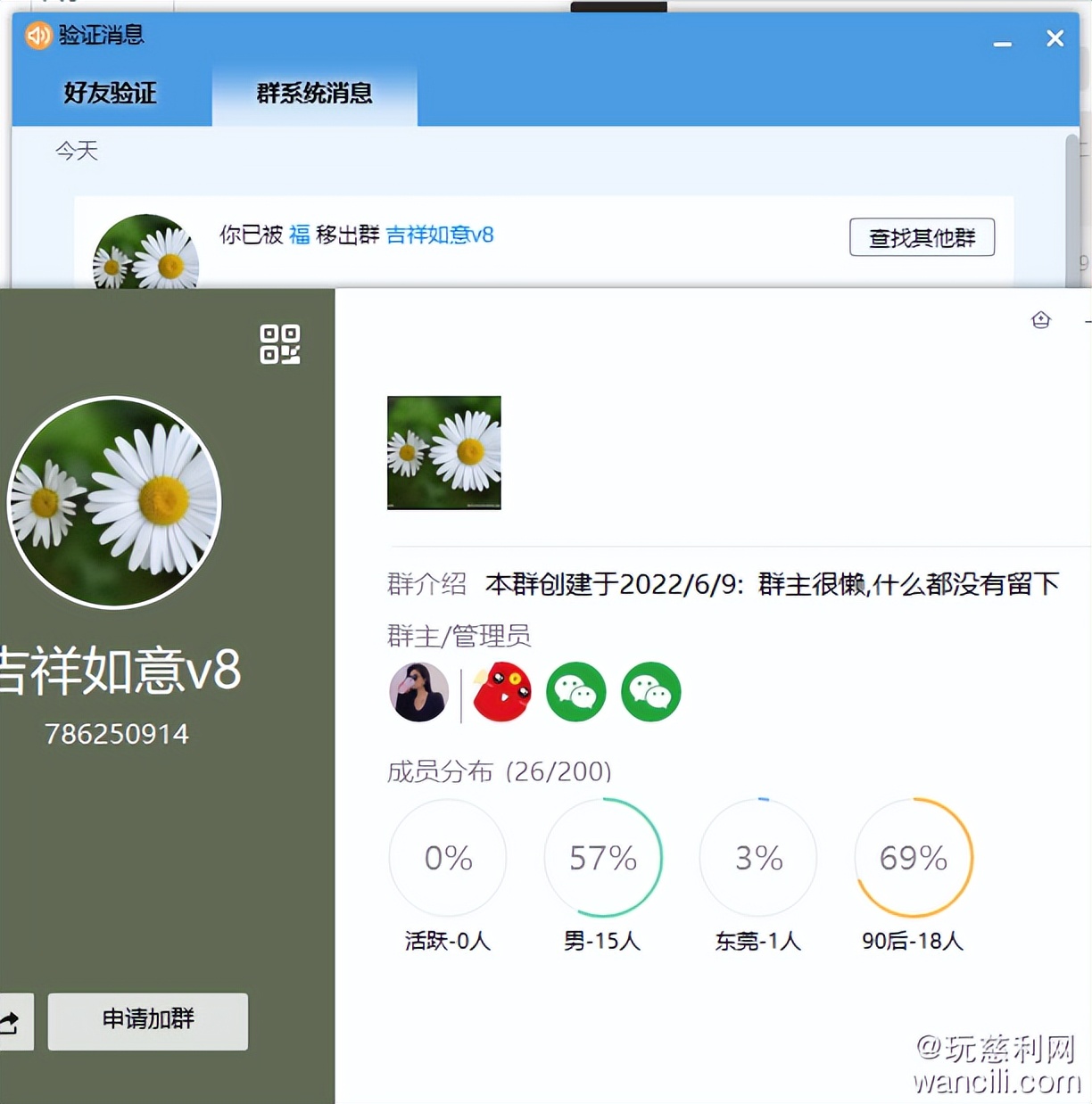Click the red bird admin avatar icon
Image resolution: width=1092 pixels, height=1104 pixels.
tap(500, 692)
